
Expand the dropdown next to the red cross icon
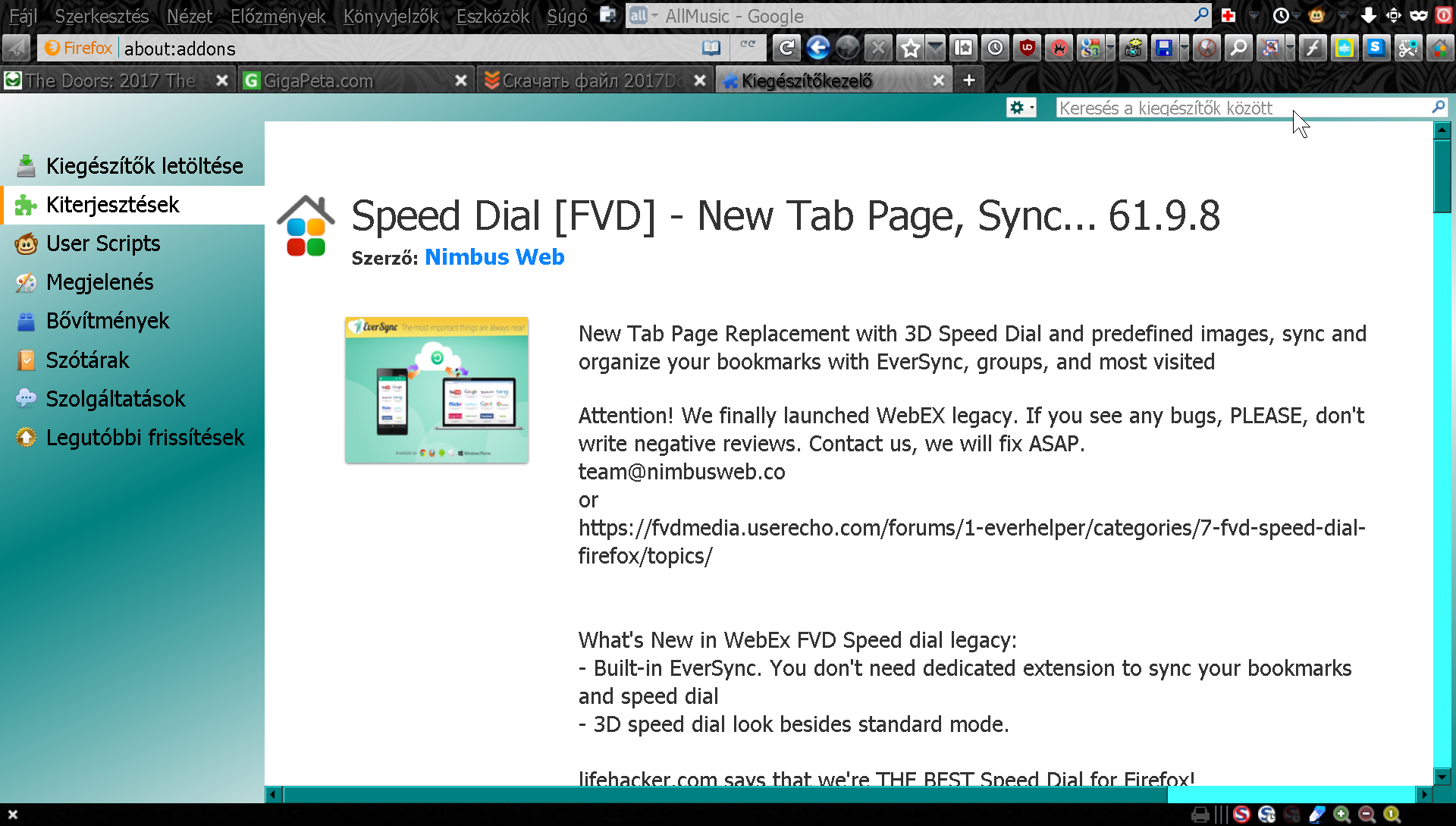coord(1254,15)
